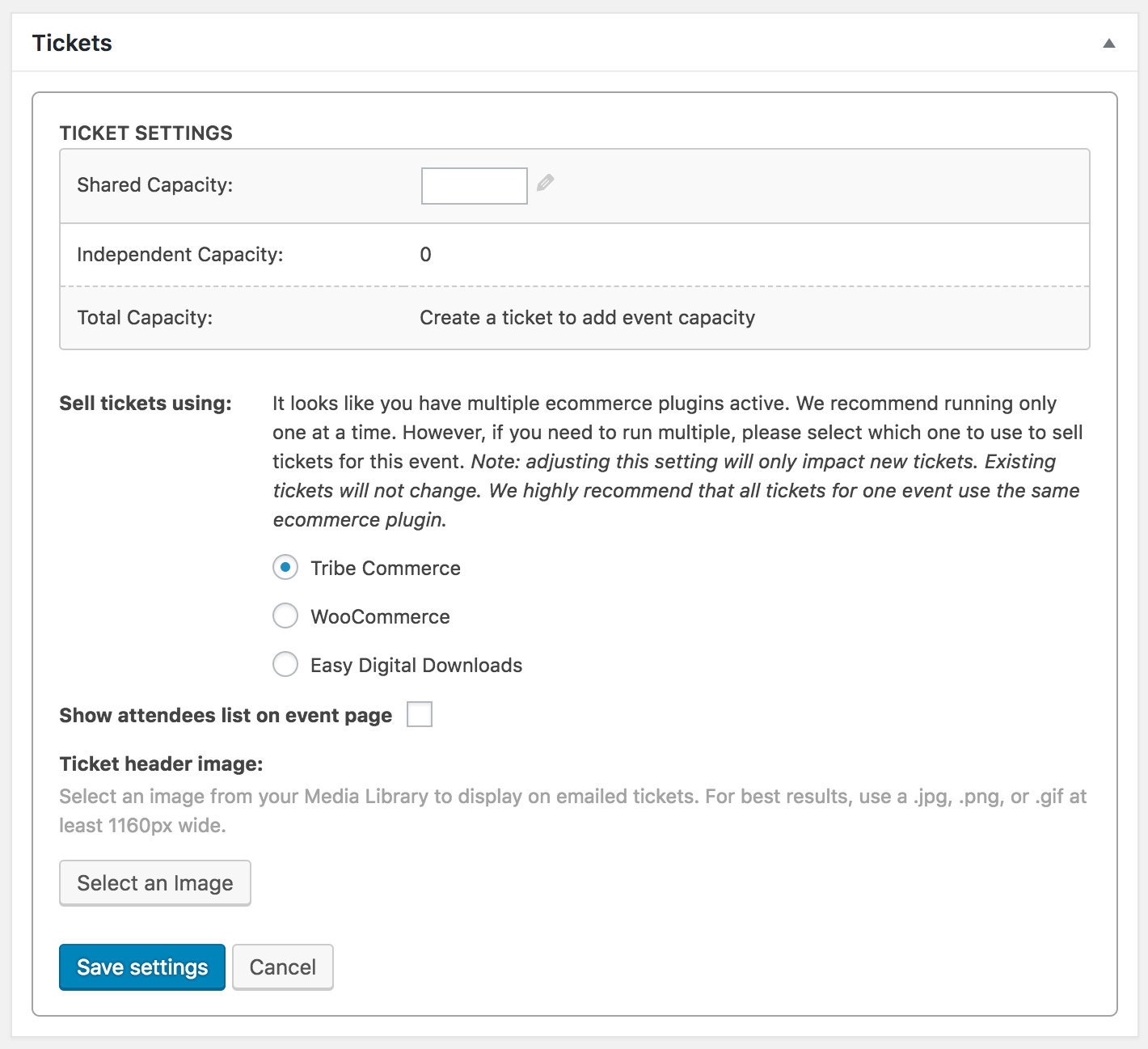Click the TICKET SETTINGS section heading
Viewport: 1148px width, 1049px height.
pyautogui.click(x=146, y=133)
